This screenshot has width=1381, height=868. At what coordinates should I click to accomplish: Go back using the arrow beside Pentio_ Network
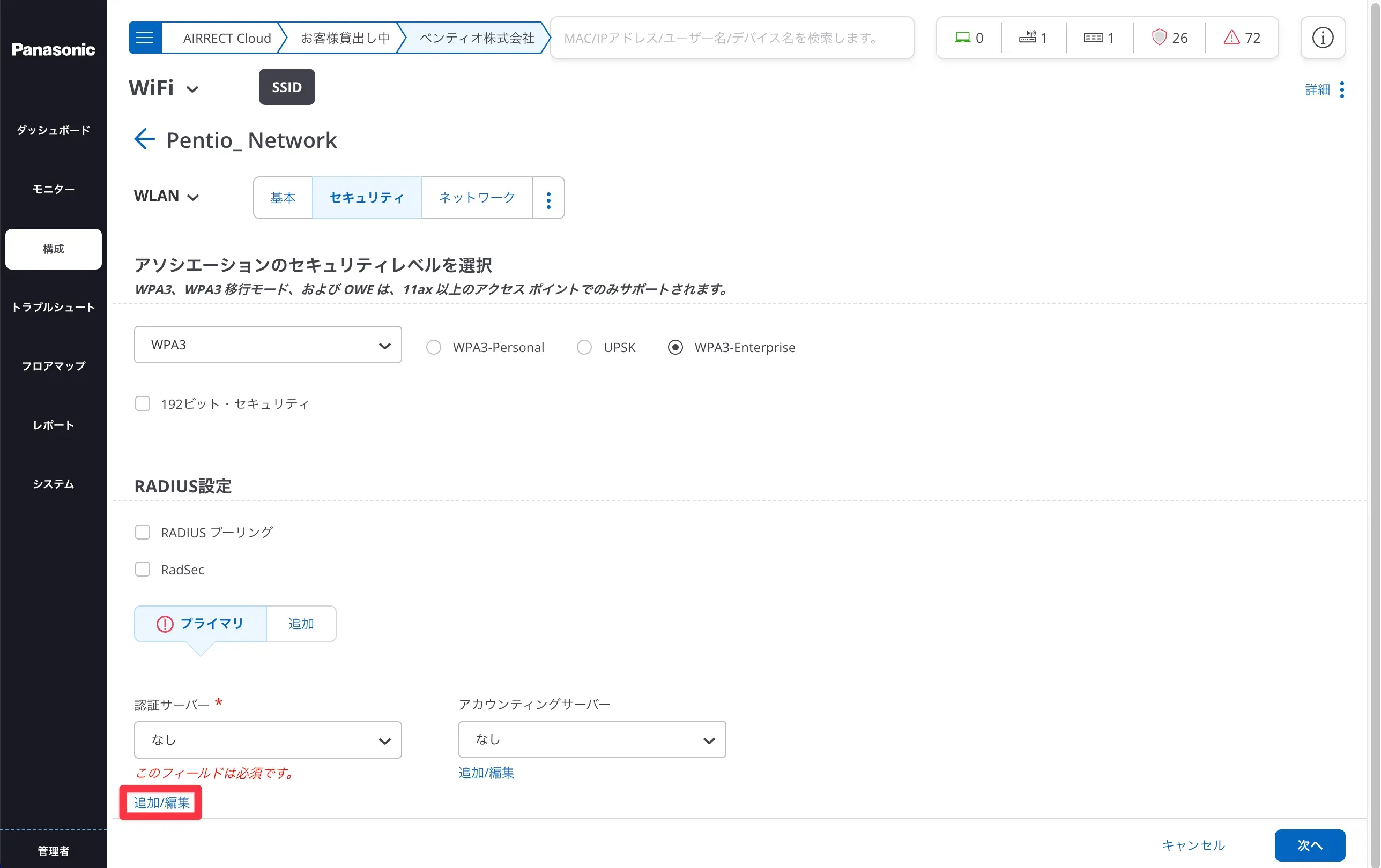[x=144, y=139]
